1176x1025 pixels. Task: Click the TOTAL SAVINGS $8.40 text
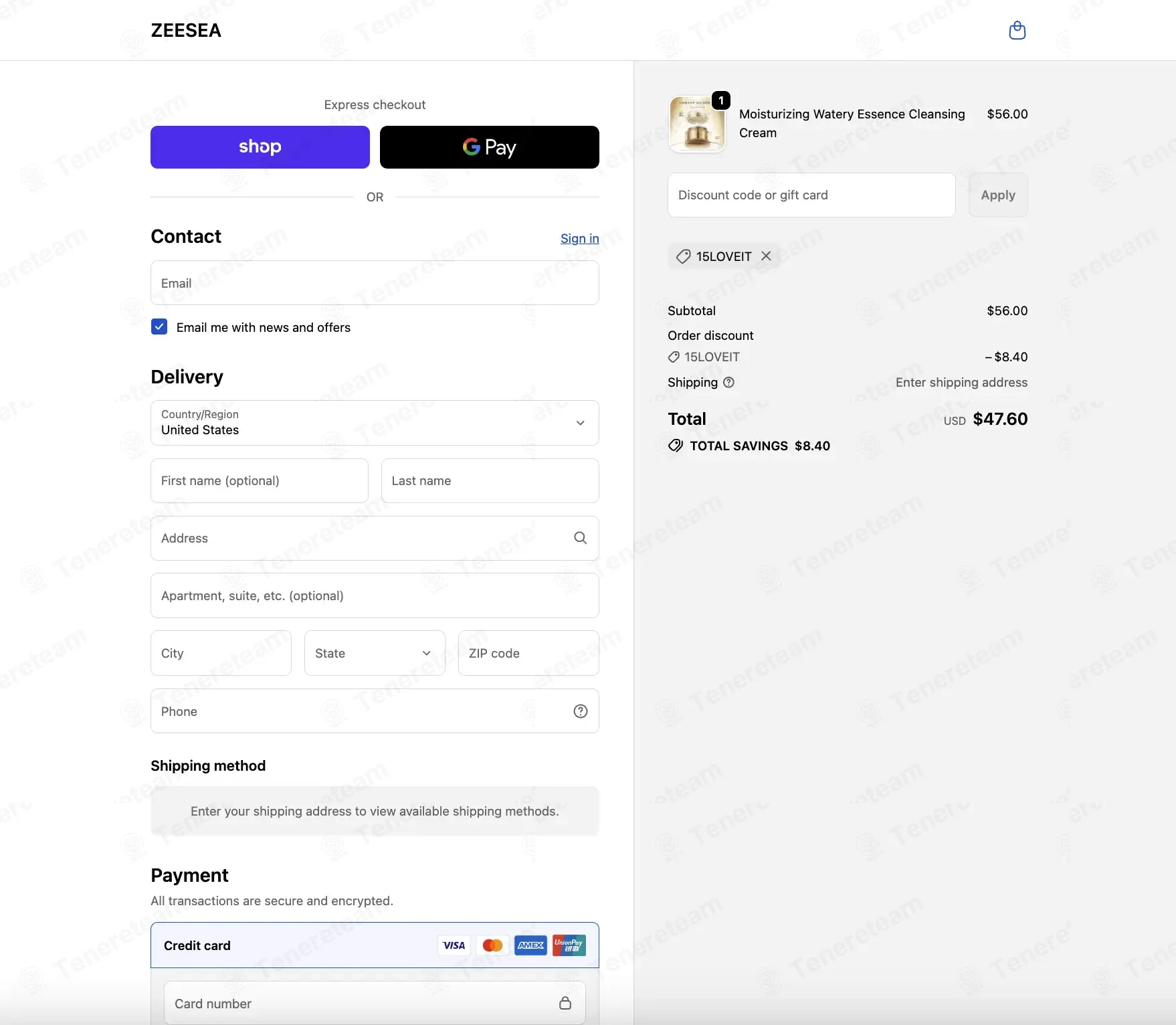760,446
